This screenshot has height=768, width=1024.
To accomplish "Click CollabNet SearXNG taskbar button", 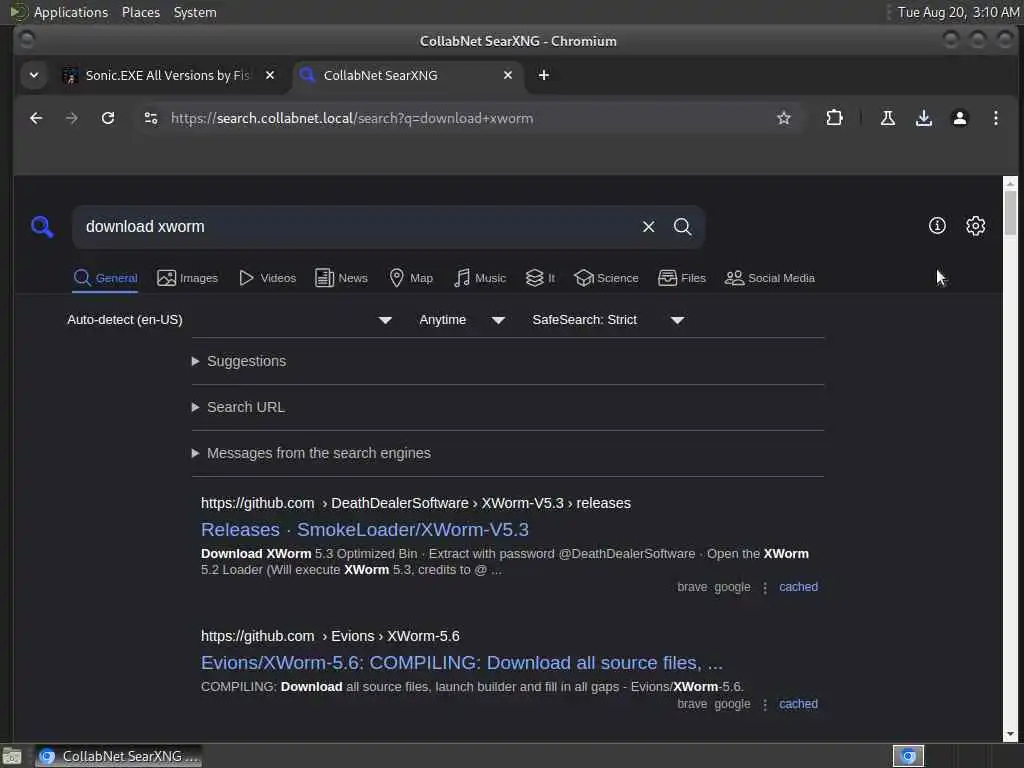I will pyautogui.click(x=118, y=756).
